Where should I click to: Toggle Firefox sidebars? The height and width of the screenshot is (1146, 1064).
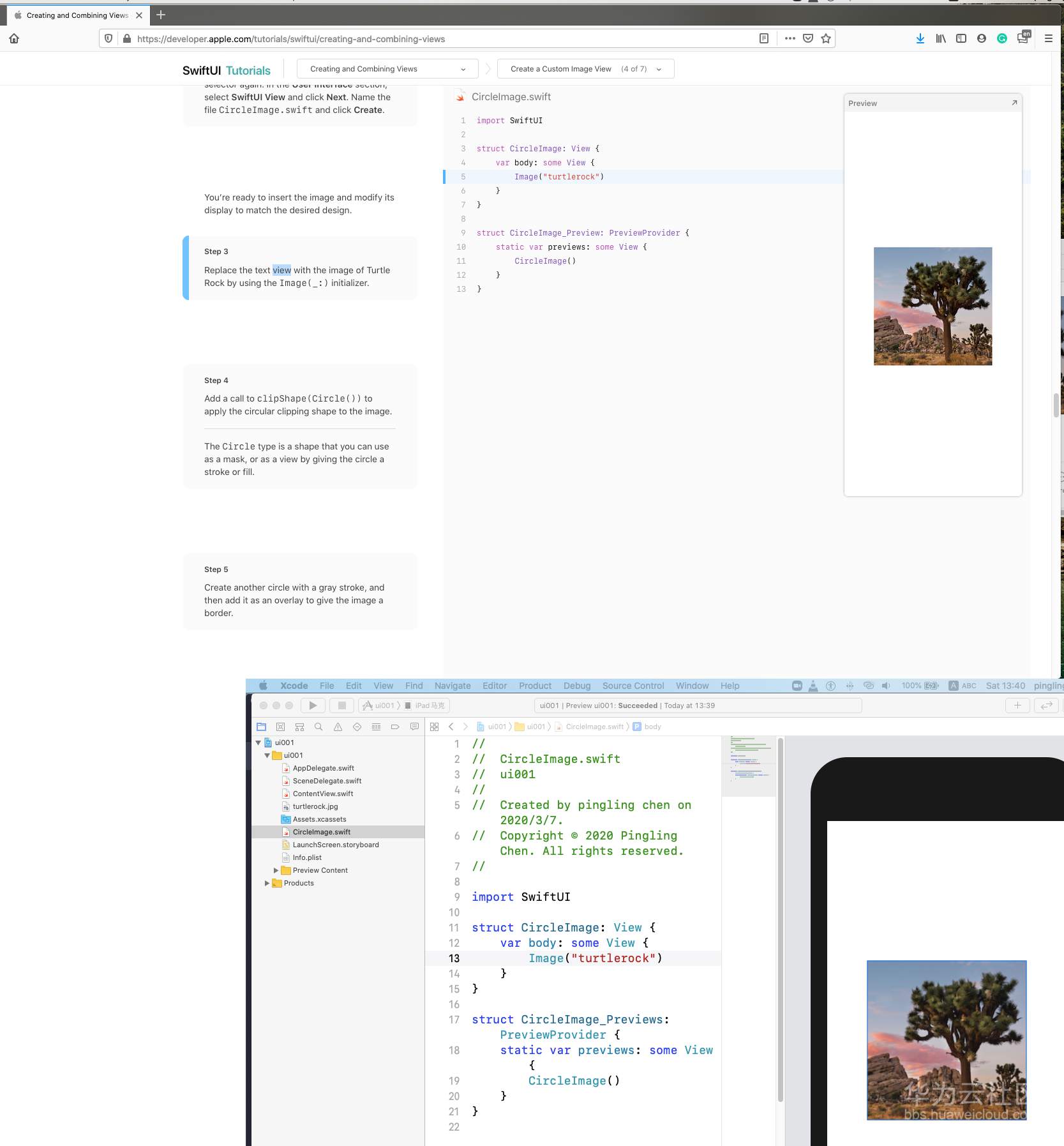pyautogui.click(x=961, y=38)
